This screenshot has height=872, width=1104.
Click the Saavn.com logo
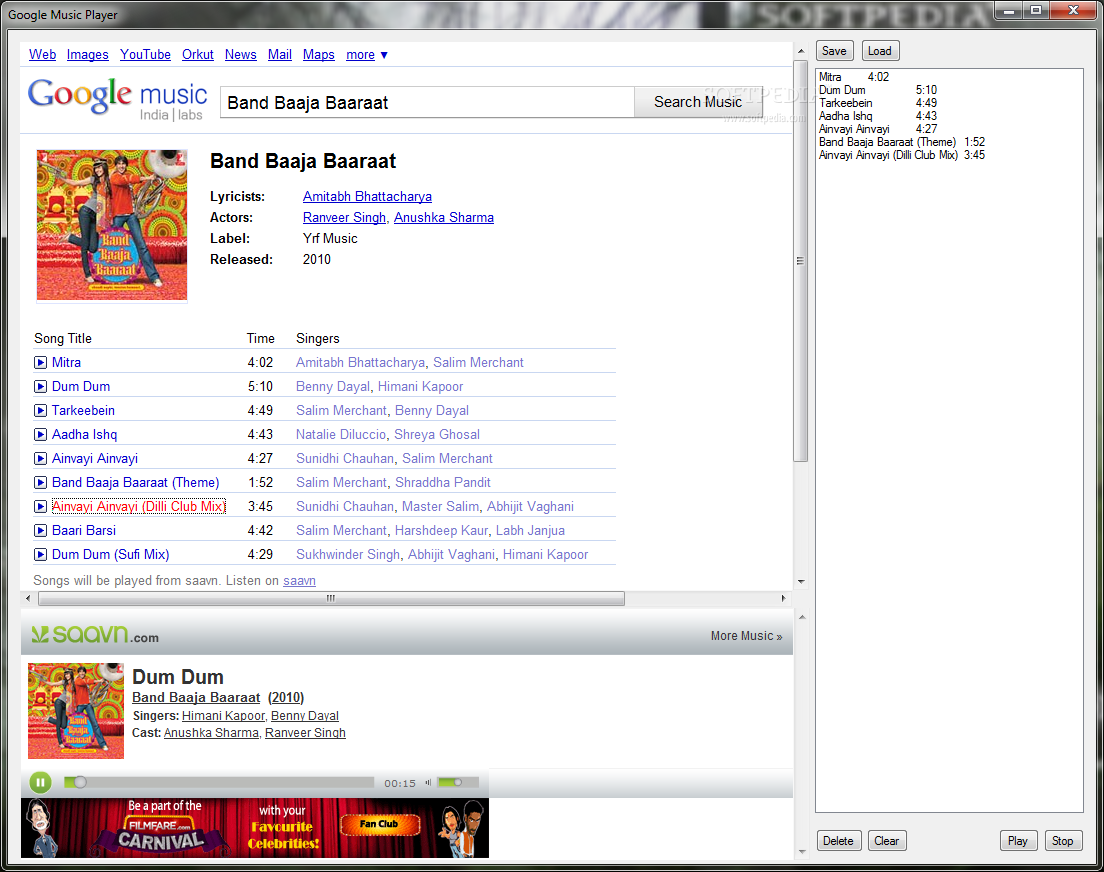[x=95, y=635]
